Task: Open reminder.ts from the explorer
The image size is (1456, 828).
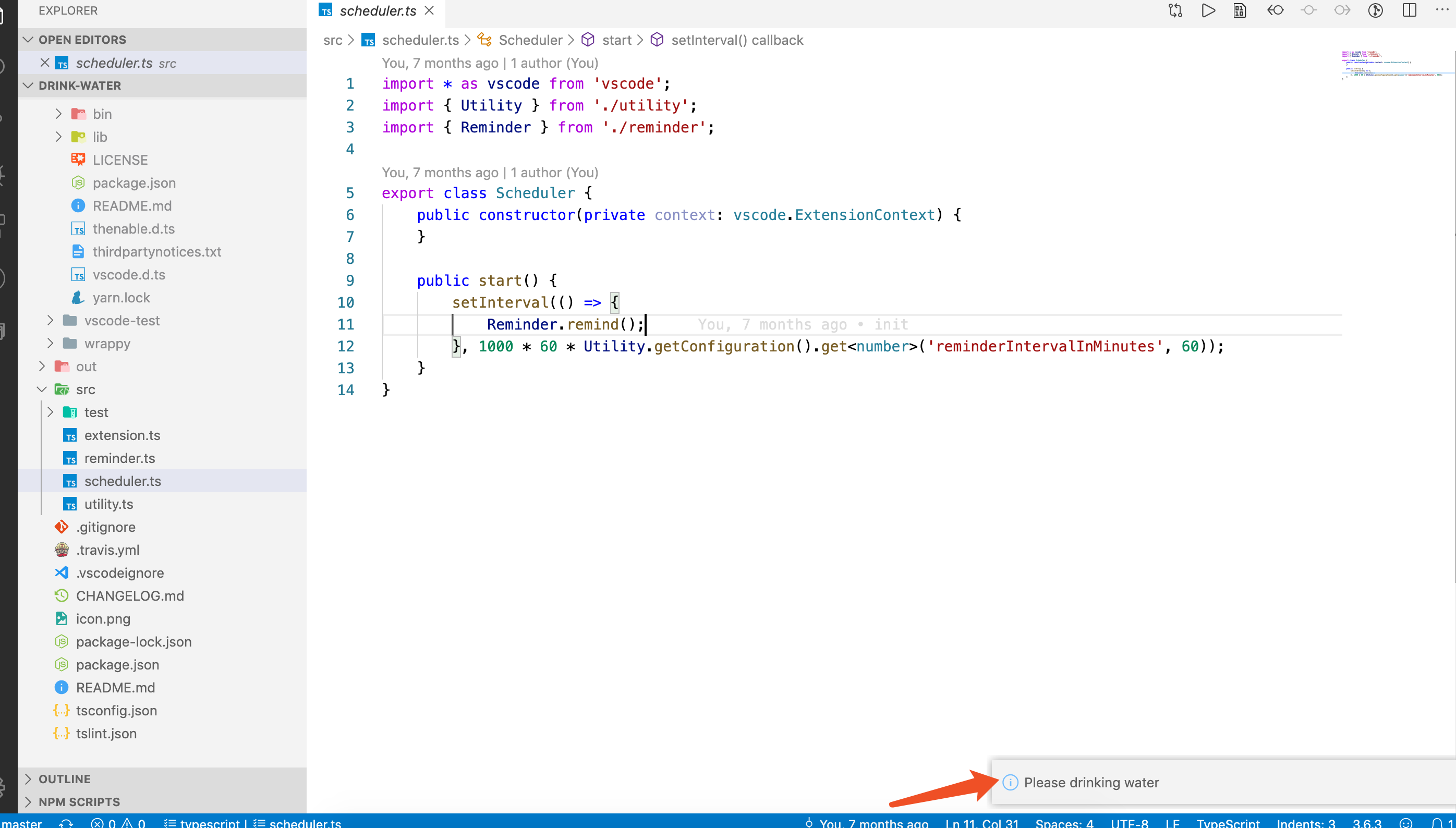Action: [120, 458]
